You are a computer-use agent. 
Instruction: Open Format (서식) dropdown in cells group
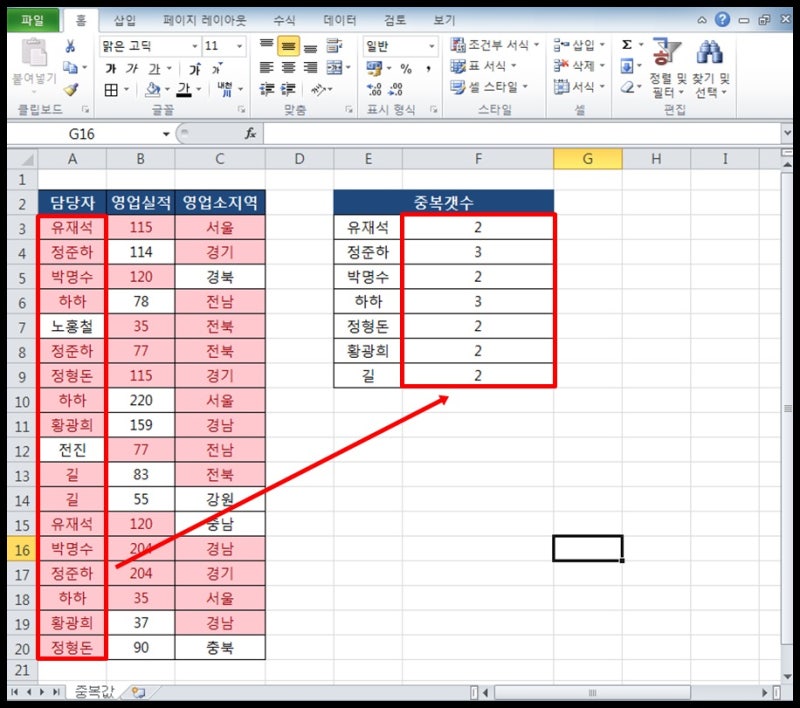[x=579, y=87]
